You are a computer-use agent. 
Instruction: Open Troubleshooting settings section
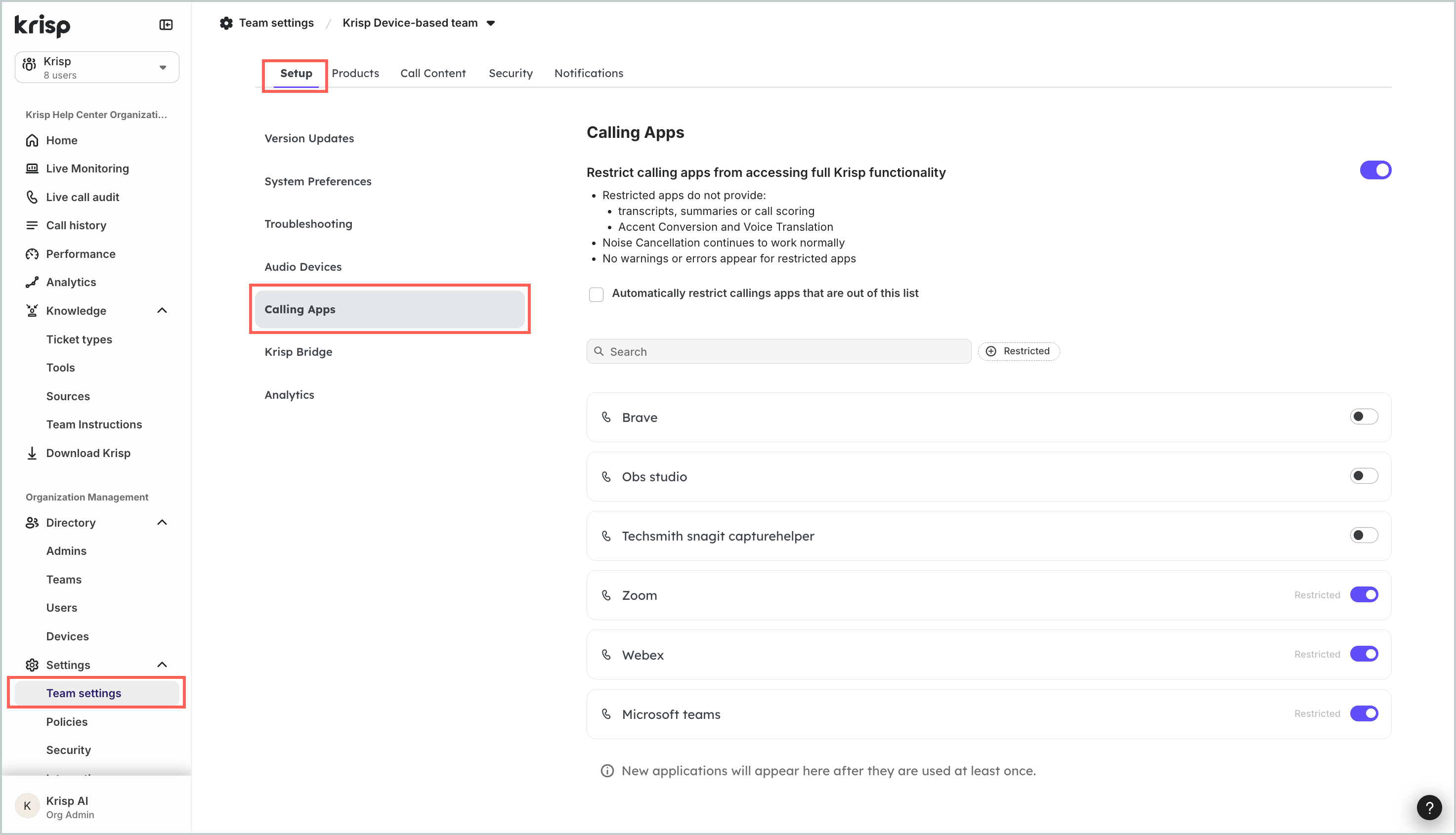tap(308, 224)
